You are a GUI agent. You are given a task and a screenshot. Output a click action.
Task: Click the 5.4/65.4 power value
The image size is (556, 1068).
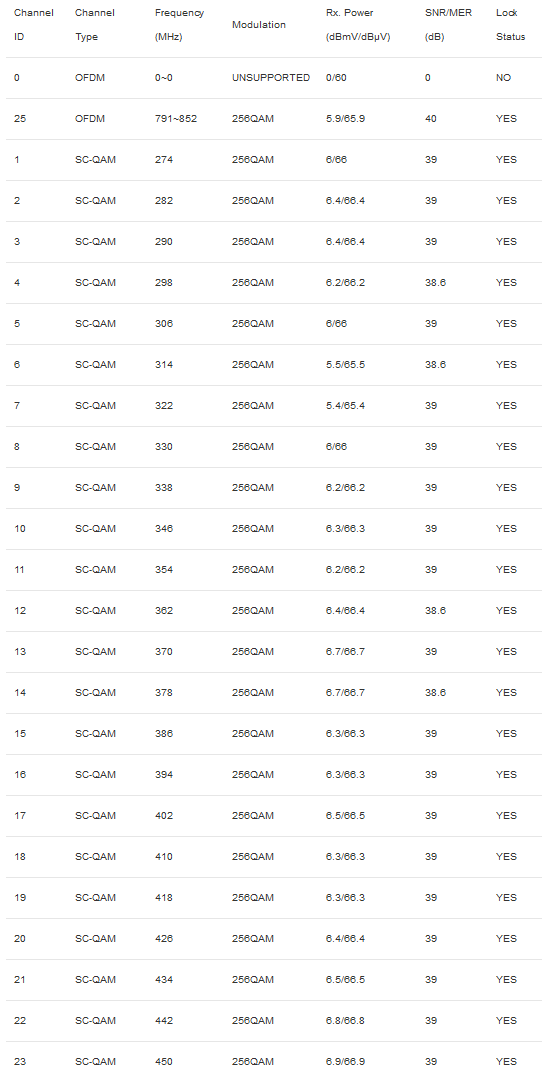[x=345, y=405]
